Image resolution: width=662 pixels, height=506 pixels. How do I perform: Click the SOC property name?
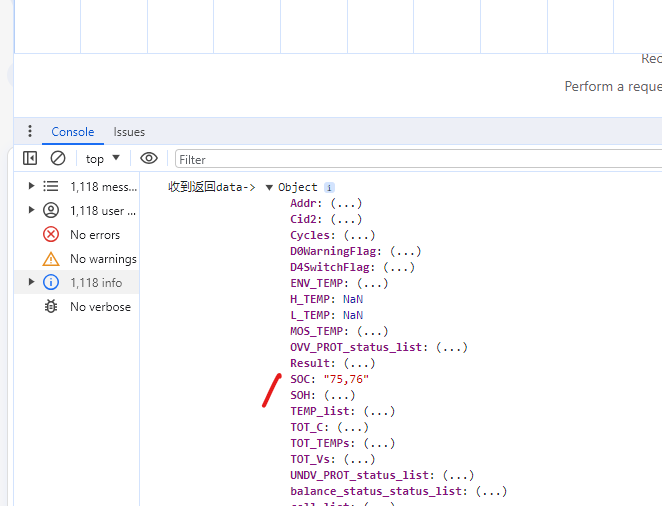click(300, 379)
